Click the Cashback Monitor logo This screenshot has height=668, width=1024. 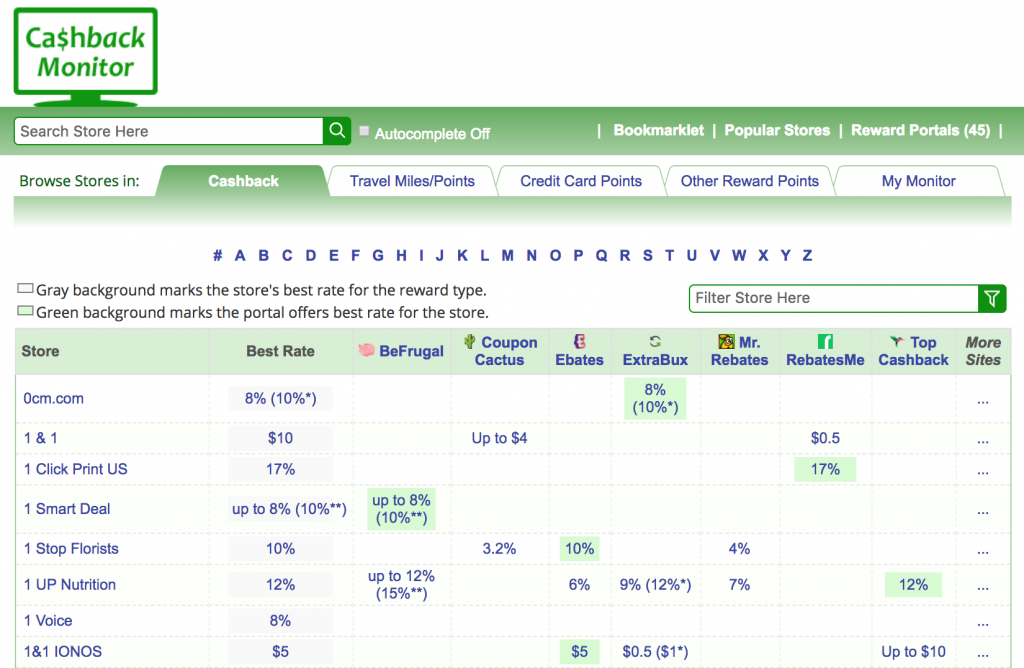pos(86,57)
